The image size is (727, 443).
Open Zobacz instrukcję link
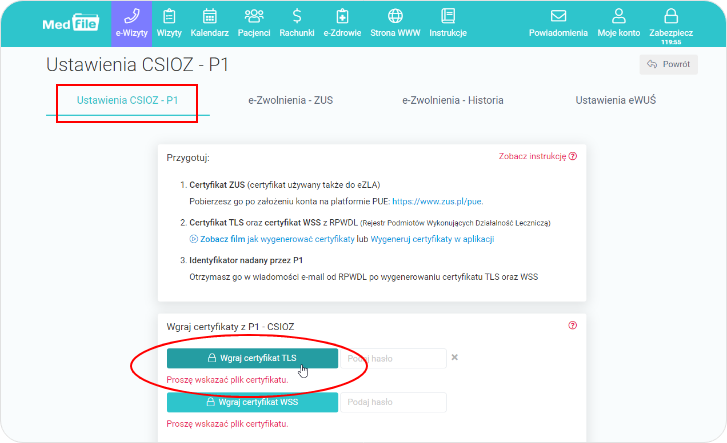tap(538, 156)
